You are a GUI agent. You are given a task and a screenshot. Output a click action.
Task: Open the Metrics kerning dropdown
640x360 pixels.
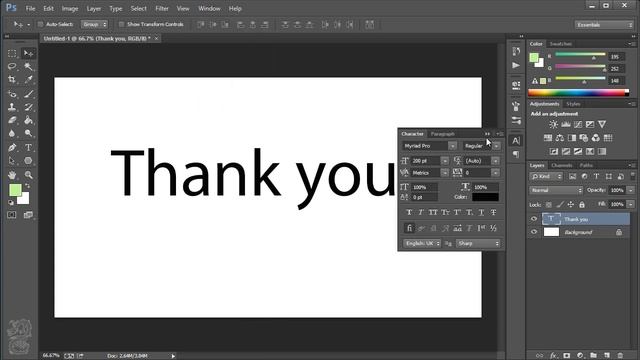pyautogui.click(x=445, y=173)
